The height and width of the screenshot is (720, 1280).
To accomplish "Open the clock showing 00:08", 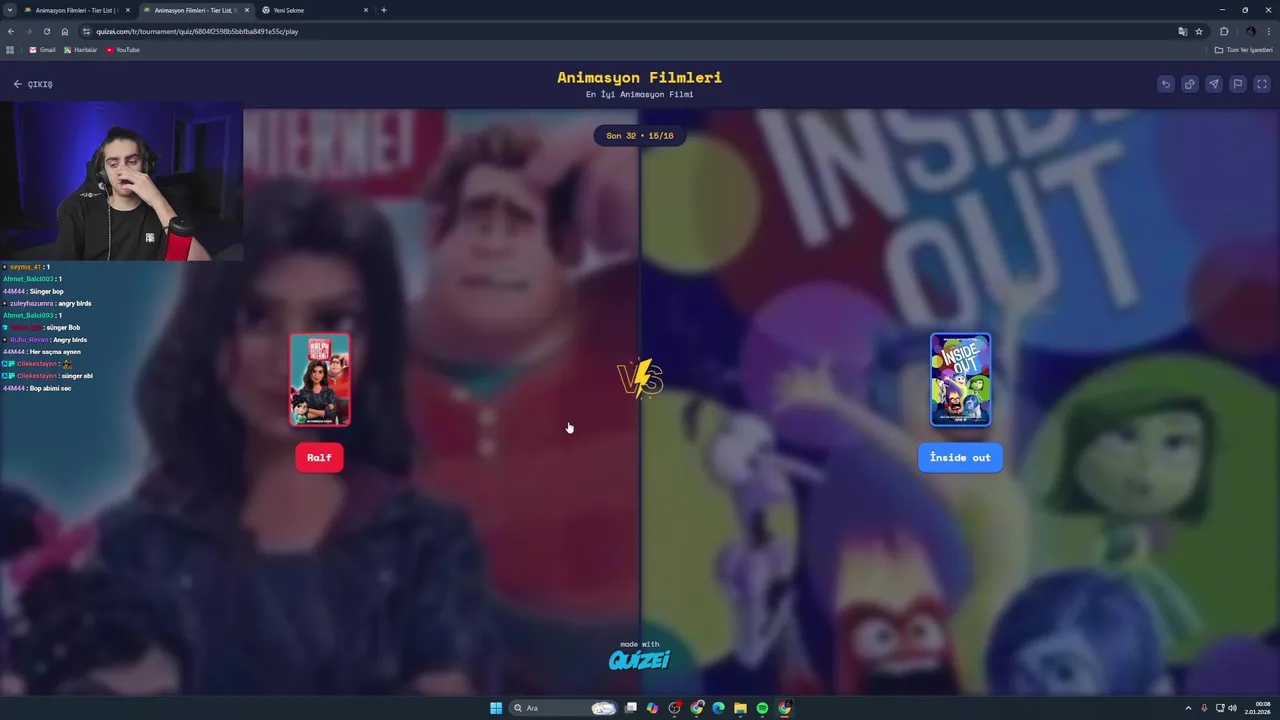I will [x=1257, y=708].
